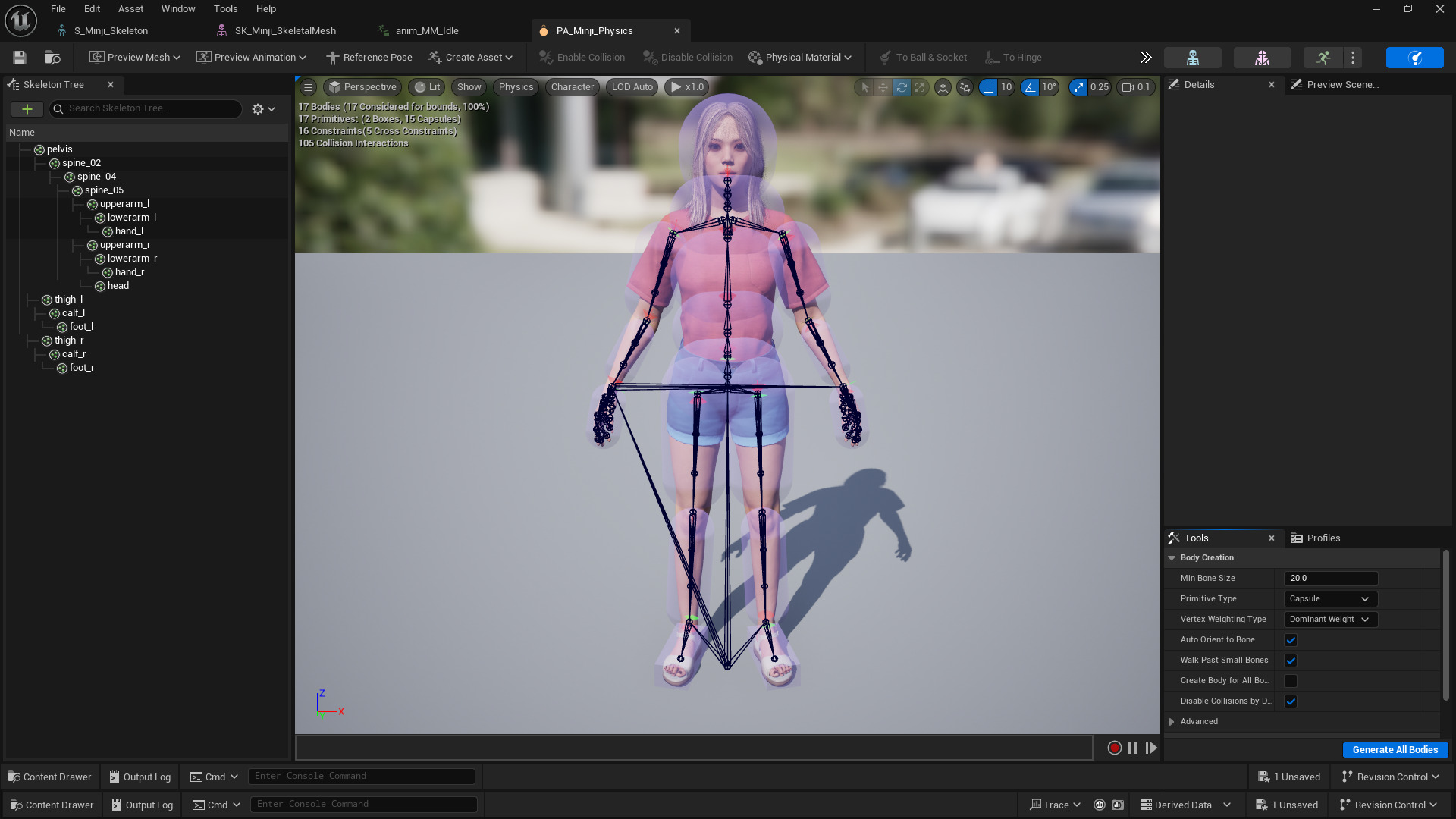Open the Trace status bar icon

point(1054,805)
